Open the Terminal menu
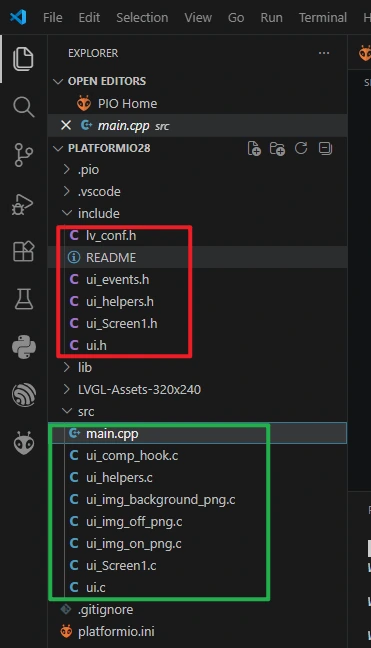The height and width of the screenshot is (648, 371). point(323,17)
